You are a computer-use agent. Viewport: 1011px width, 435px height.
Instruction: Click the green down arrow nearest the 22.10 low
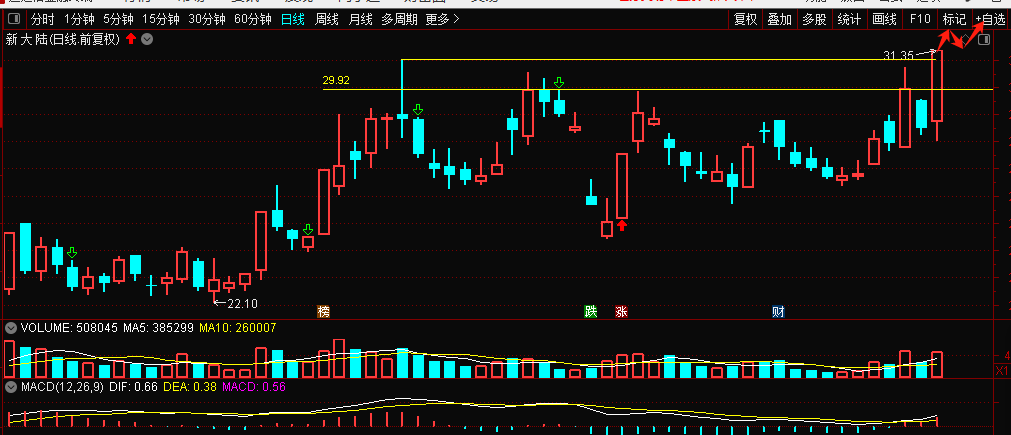click(308, 229)
